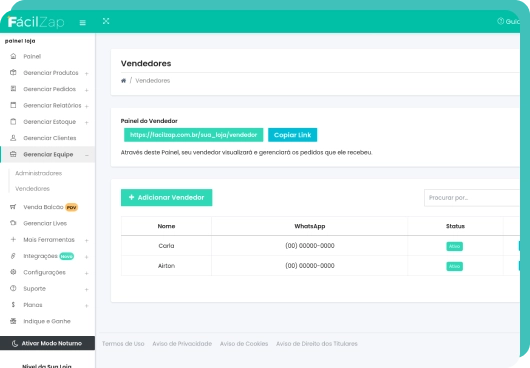The height and width of the screenshot is (368, 530).
Task: Click Copiar Link button
Action: (292, 135)
